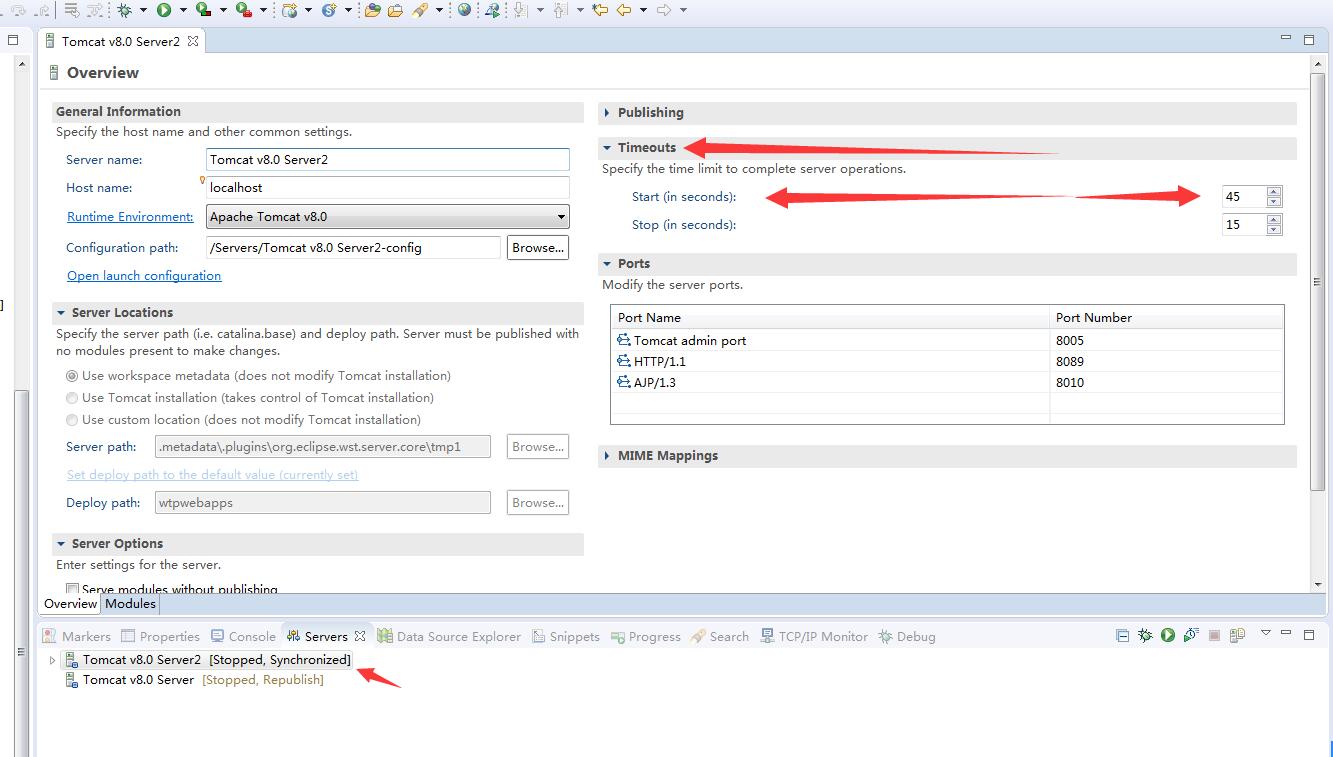
Task: Open the Markers view tab
Action: (x=77, y=636)
